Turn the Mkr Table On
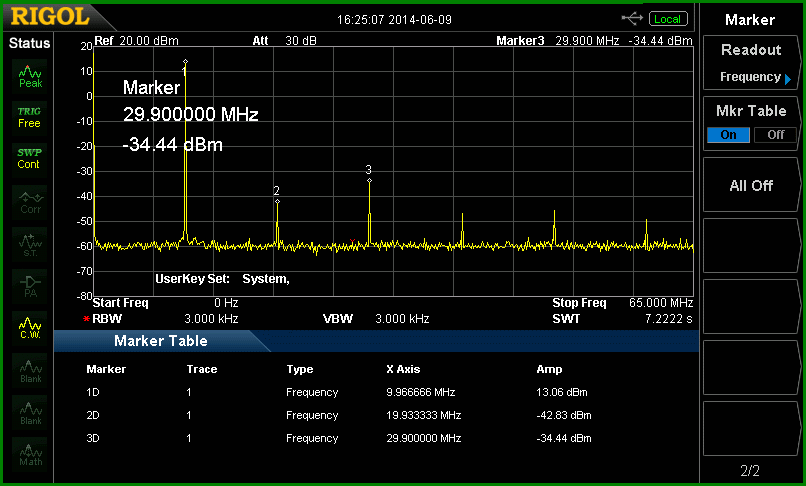The height and width of the screenshot is (486, 806). point(728,135)
